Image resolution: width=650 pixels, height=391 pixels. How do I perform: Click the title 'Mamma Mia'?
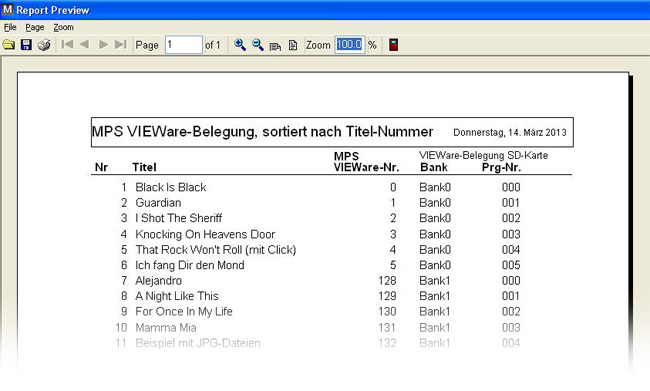tap(166, 328)
